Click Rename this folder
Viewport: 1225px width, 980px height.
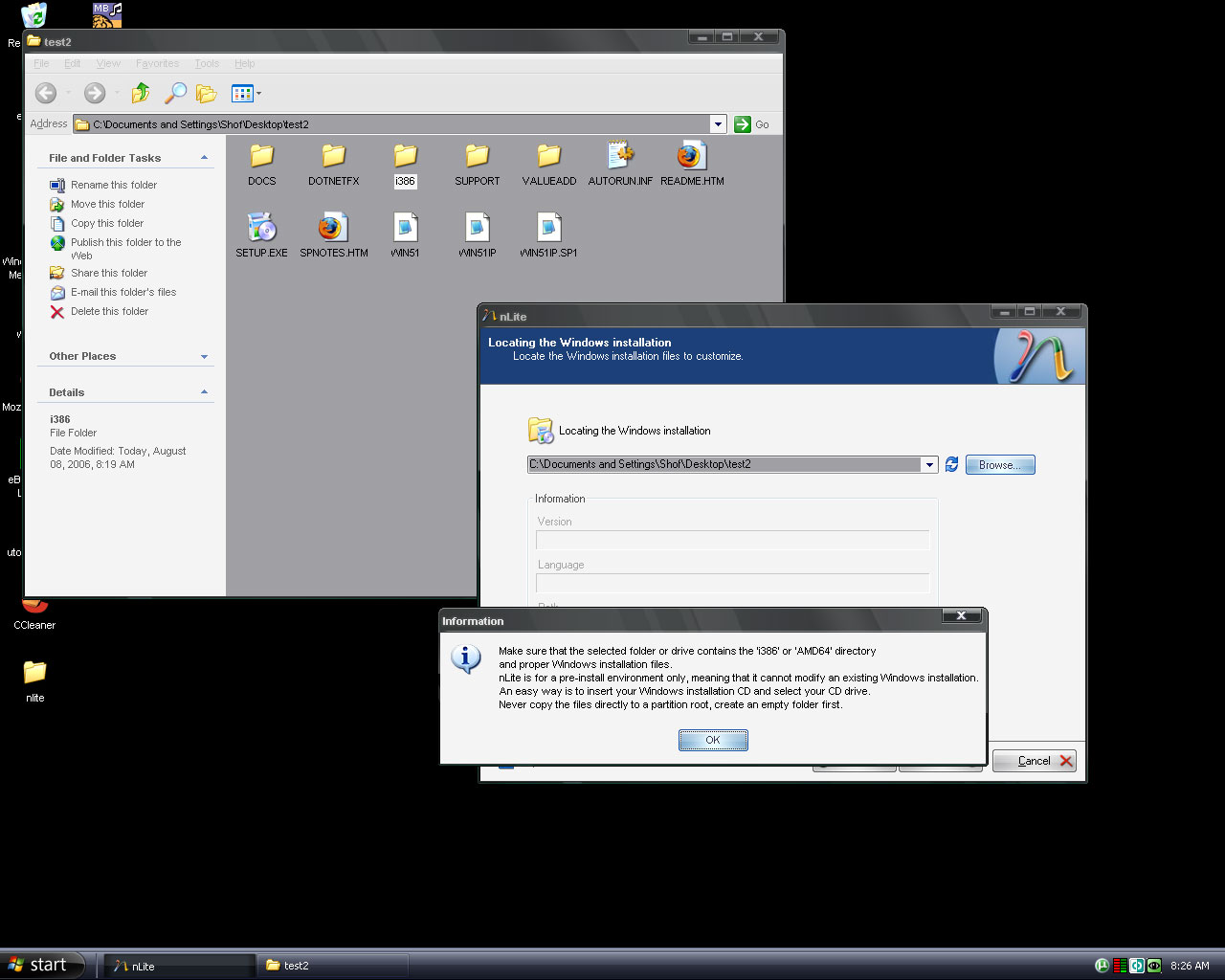coord(113,185)
